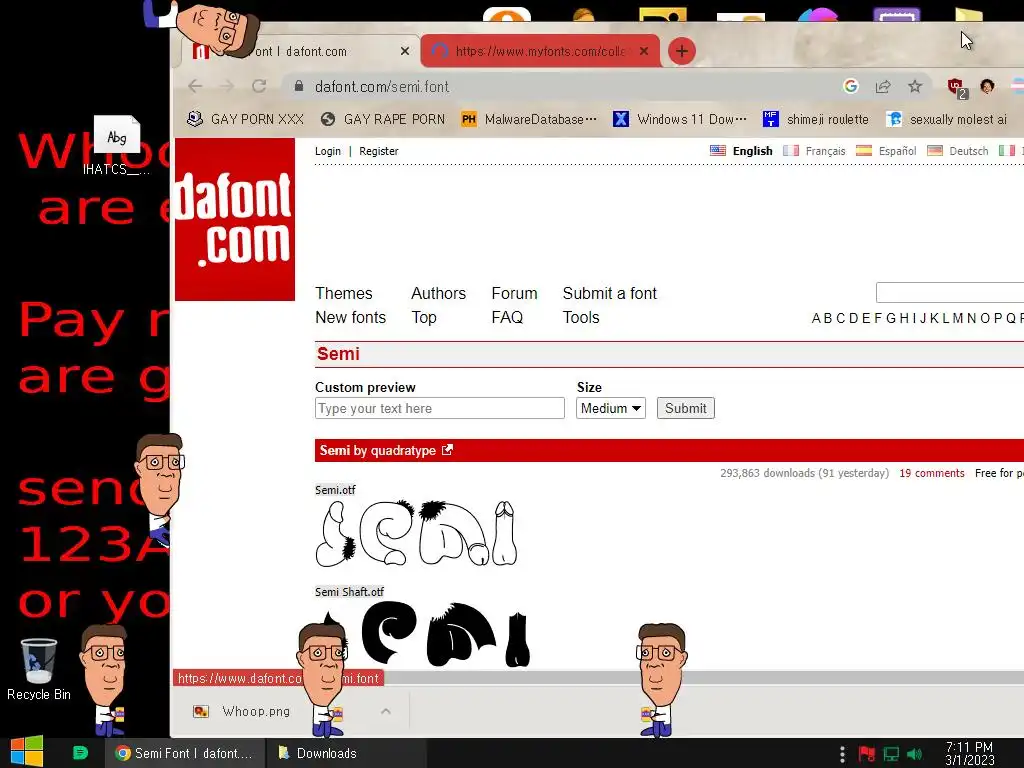Open the 19 comments link
The width and height of the screenshot is (1024, 768).
(931, 473)
